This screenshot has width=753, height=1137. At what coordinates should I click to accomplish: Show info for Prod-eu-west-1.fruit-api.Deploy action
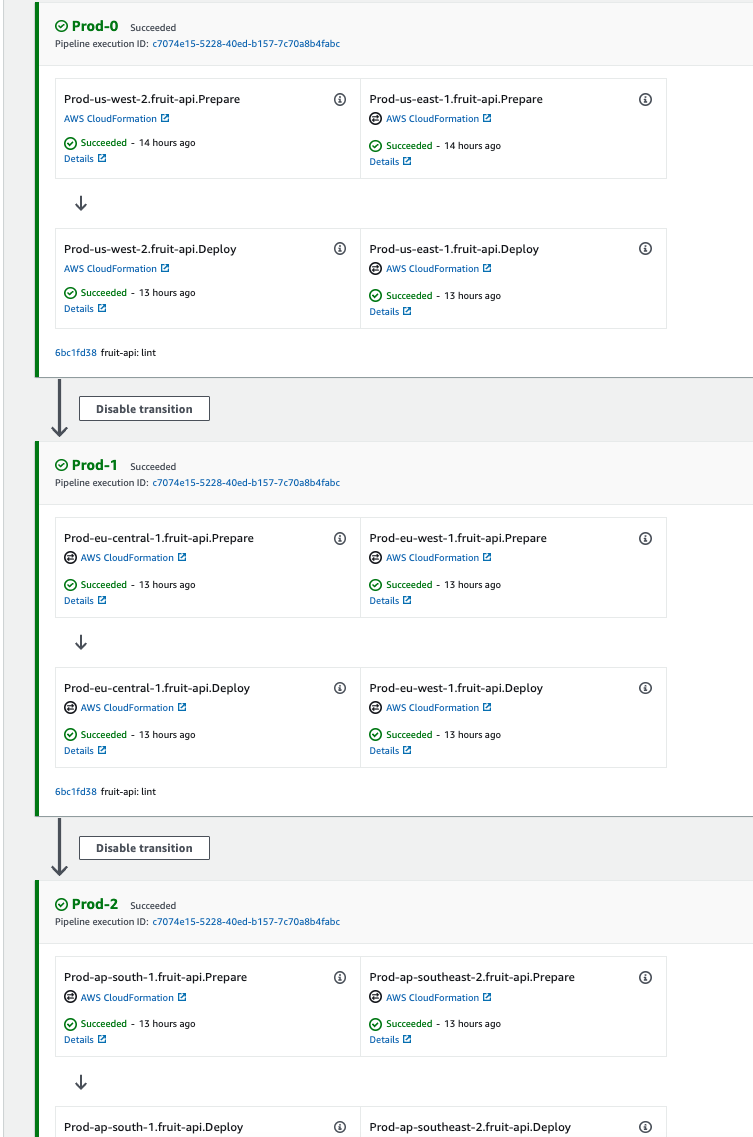tap(645, 688)
